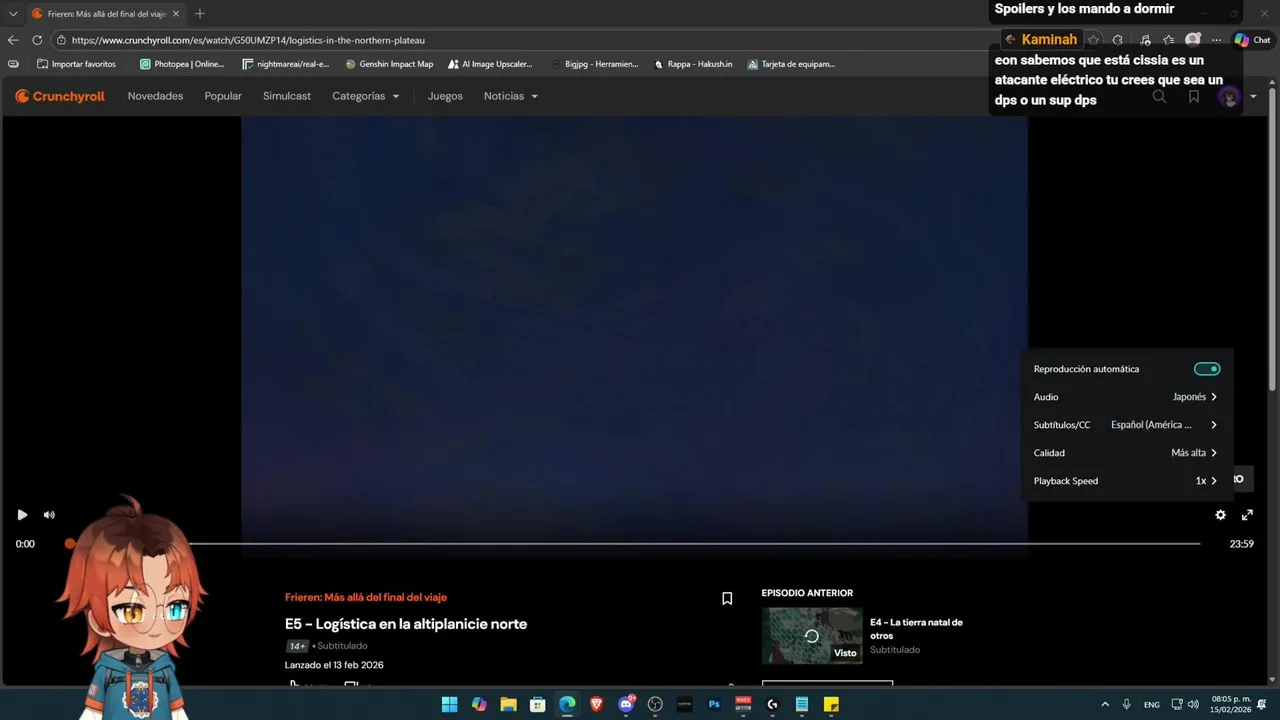Image resolution: width=1280 pixels, height=720 pixels.
Task: Open a new browser tab
Action: tap(200, 14)
